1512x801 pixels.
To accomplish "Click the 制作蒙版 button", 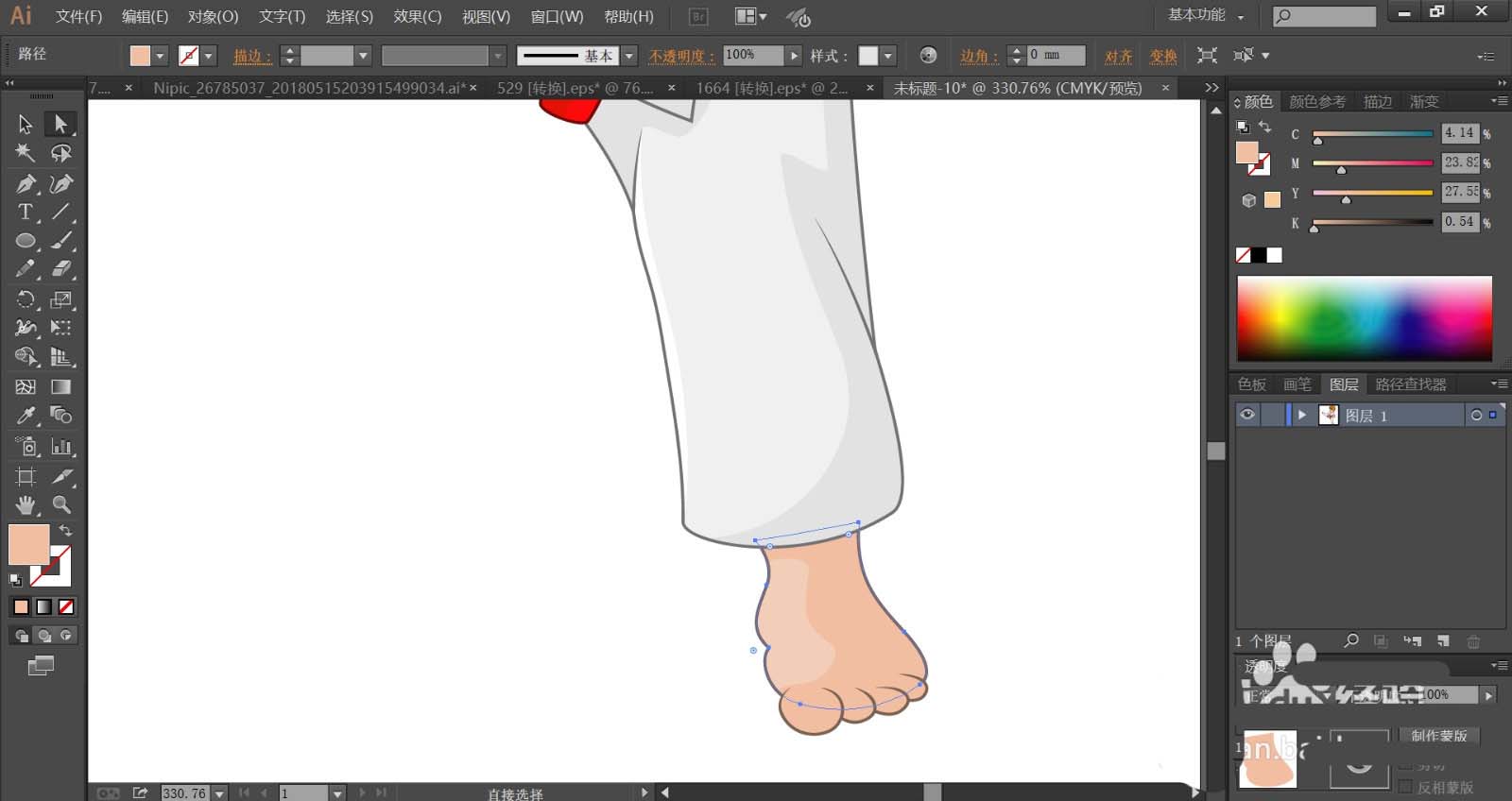I will [1439, 735].
